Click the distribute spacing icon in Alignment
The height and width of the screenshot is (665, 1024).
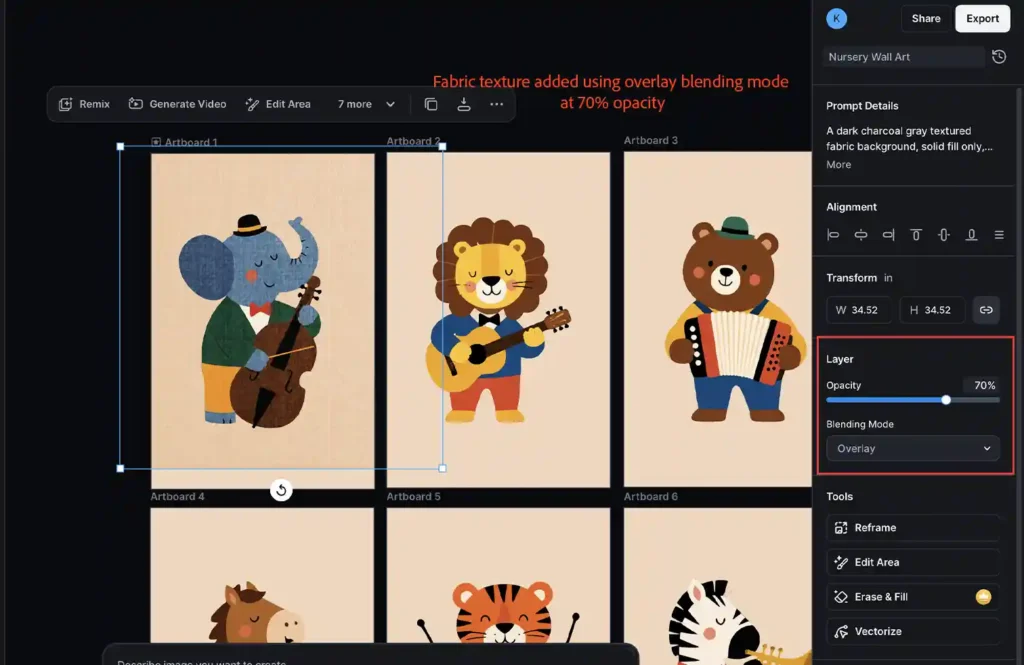click(x=999, y=235)
